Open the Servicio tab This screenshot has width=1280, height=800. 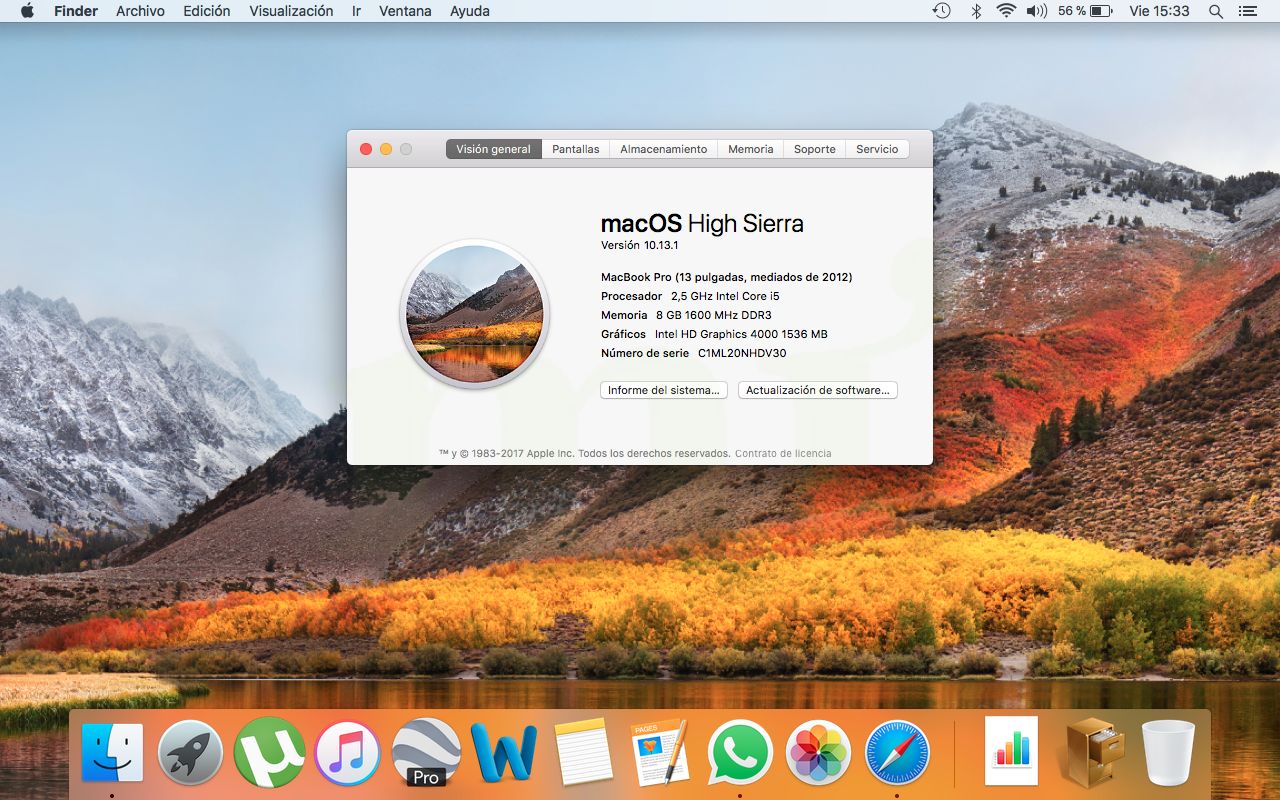click(x=877, y=149)
